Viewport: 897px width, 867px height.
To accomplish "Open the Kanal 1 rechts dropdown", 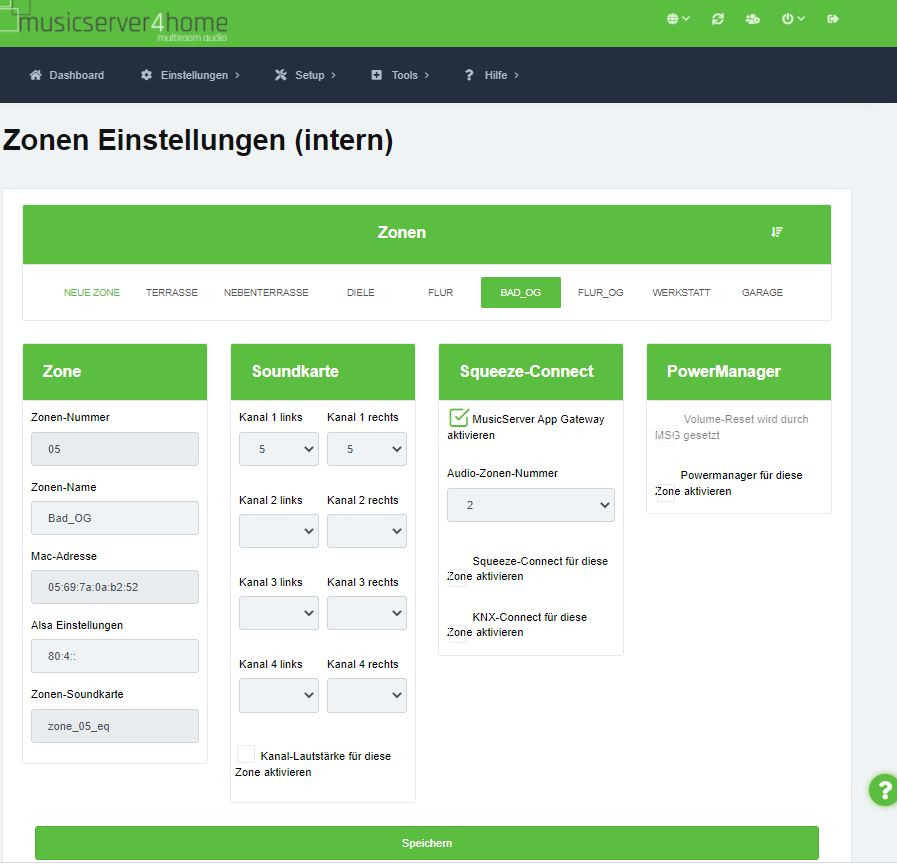I will point(367,449).
